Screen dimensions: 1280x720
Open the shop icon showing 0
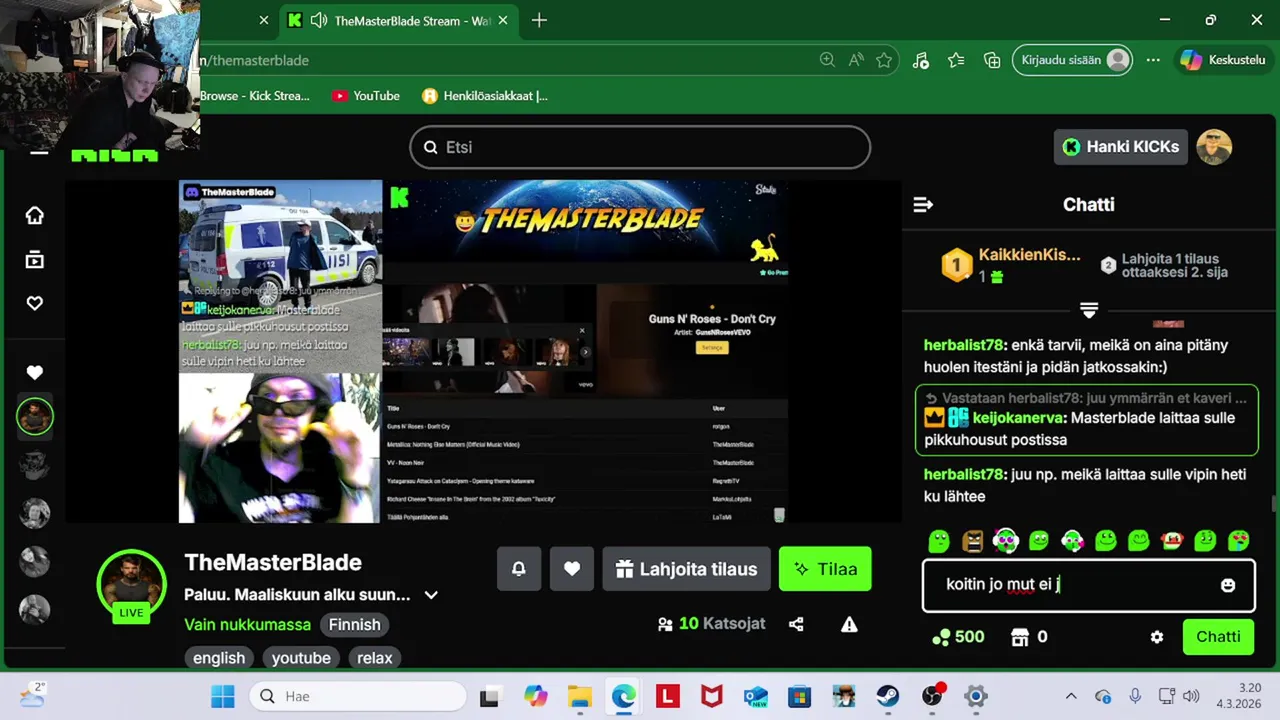click(1029, 637)
